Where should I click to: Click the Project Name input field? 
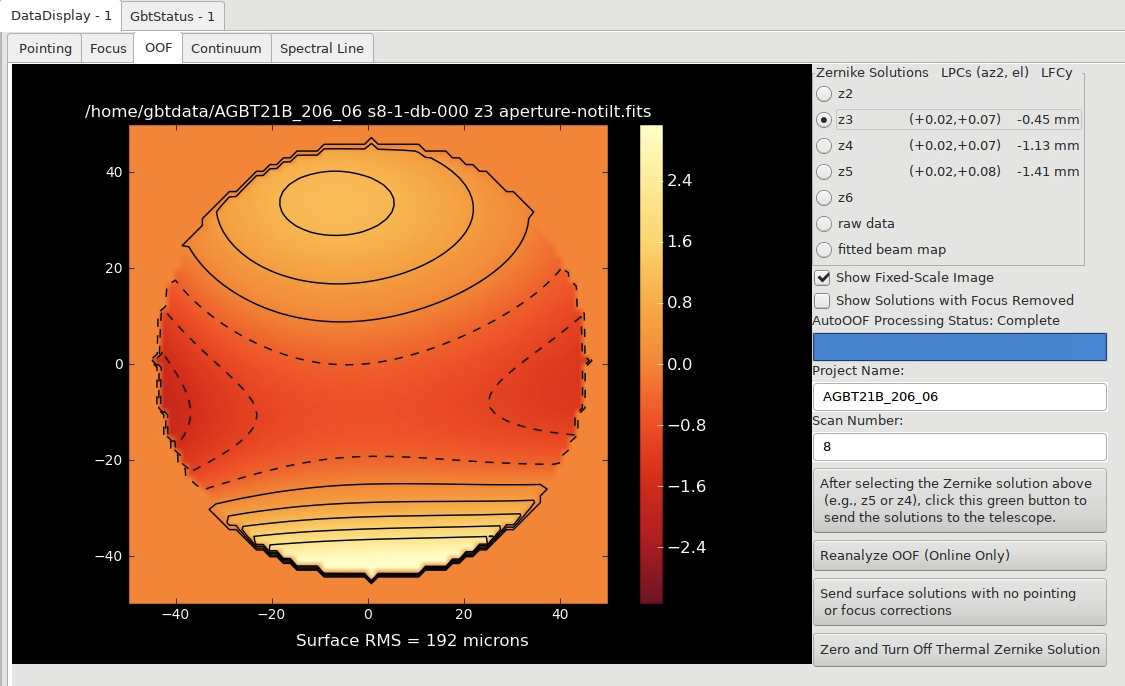pyautogui.click(x=959, y=397)
